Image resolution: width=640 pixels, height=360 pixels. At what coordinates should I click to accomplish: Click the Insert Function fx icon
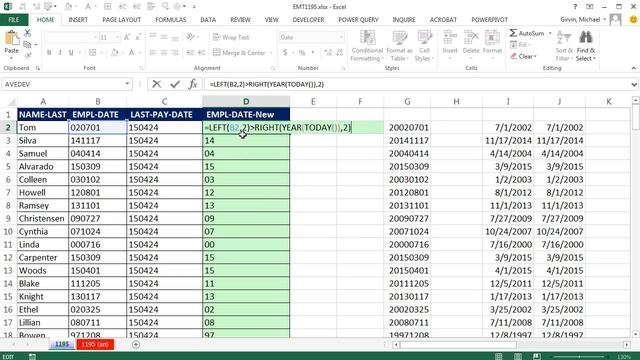(193, 84)
